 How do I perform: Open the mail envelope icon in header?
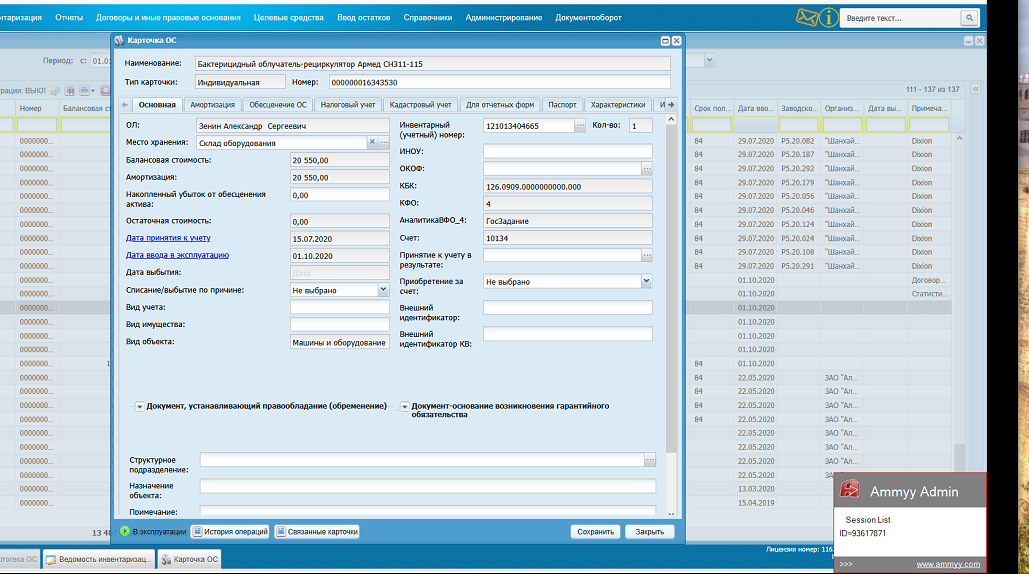[x=807, y=17]
